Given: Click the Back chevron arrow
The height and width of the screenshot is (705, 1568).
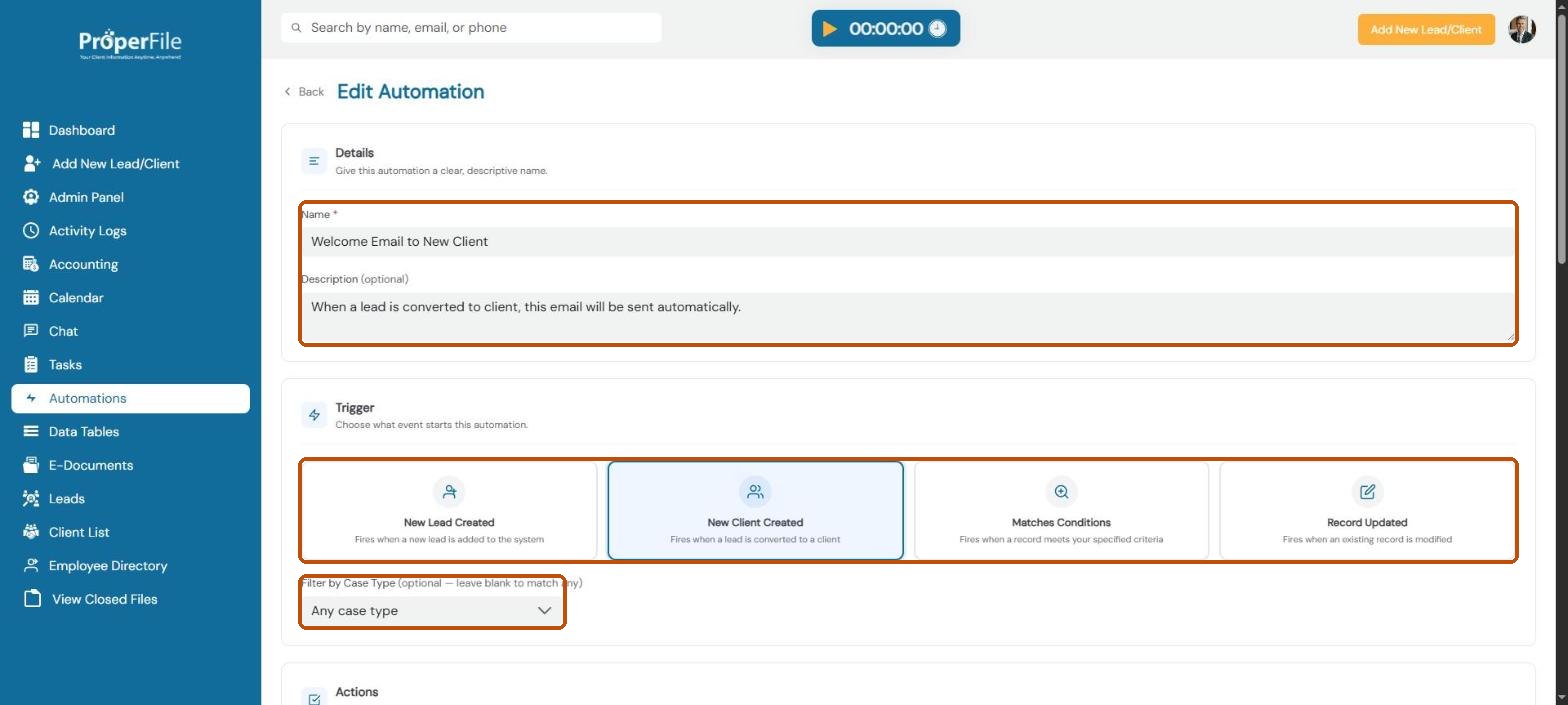Looking at the screenshot, I should (x=288, y=92).
